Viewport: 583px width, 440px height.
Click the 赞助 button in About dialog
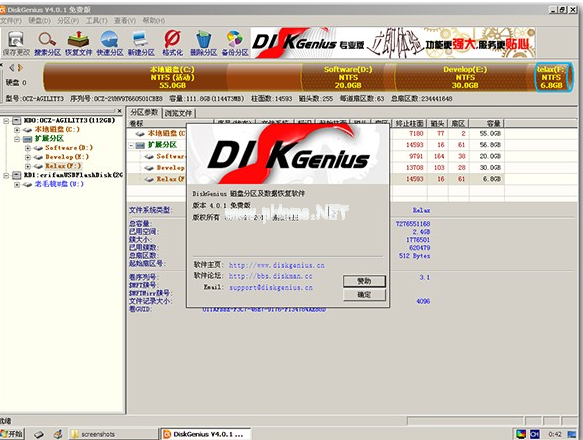click(x=364, y=281)
